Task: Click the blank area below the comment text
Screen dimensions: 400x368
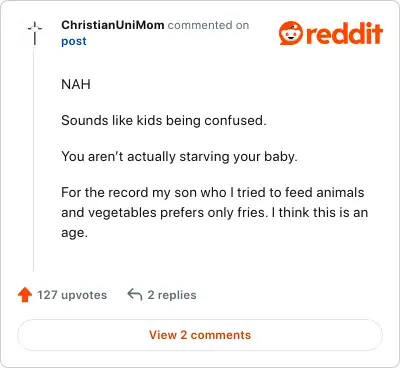Action: tap(213, 260)
